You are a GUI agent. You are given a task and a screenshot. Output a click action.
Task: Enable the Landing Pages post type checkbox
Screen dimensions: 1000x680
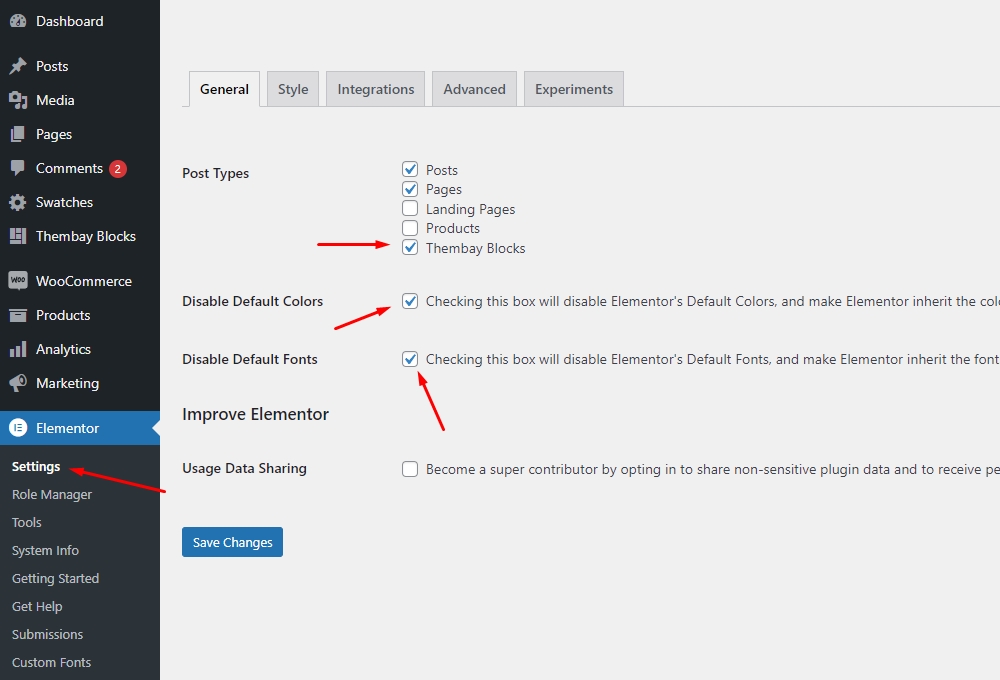click(x=410, y=209)
